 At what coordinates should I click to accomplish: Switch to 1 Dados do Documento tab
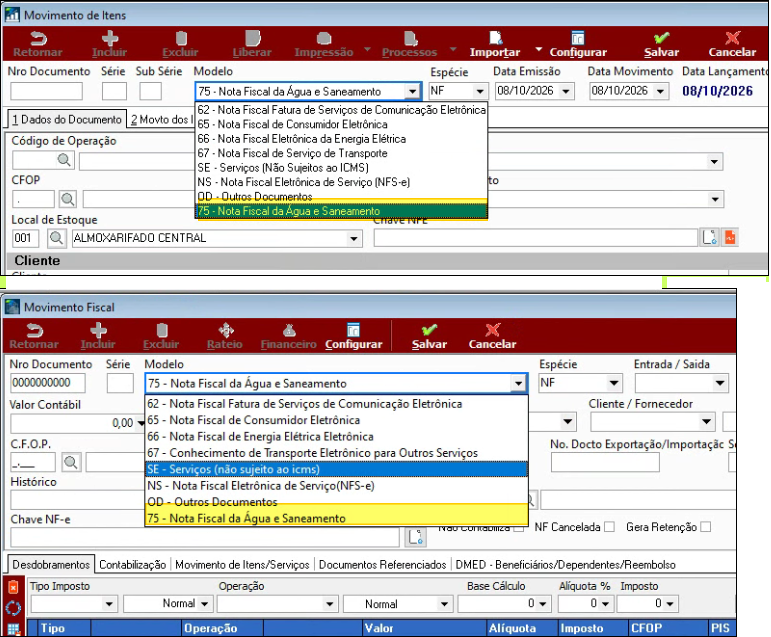point(66,120)
